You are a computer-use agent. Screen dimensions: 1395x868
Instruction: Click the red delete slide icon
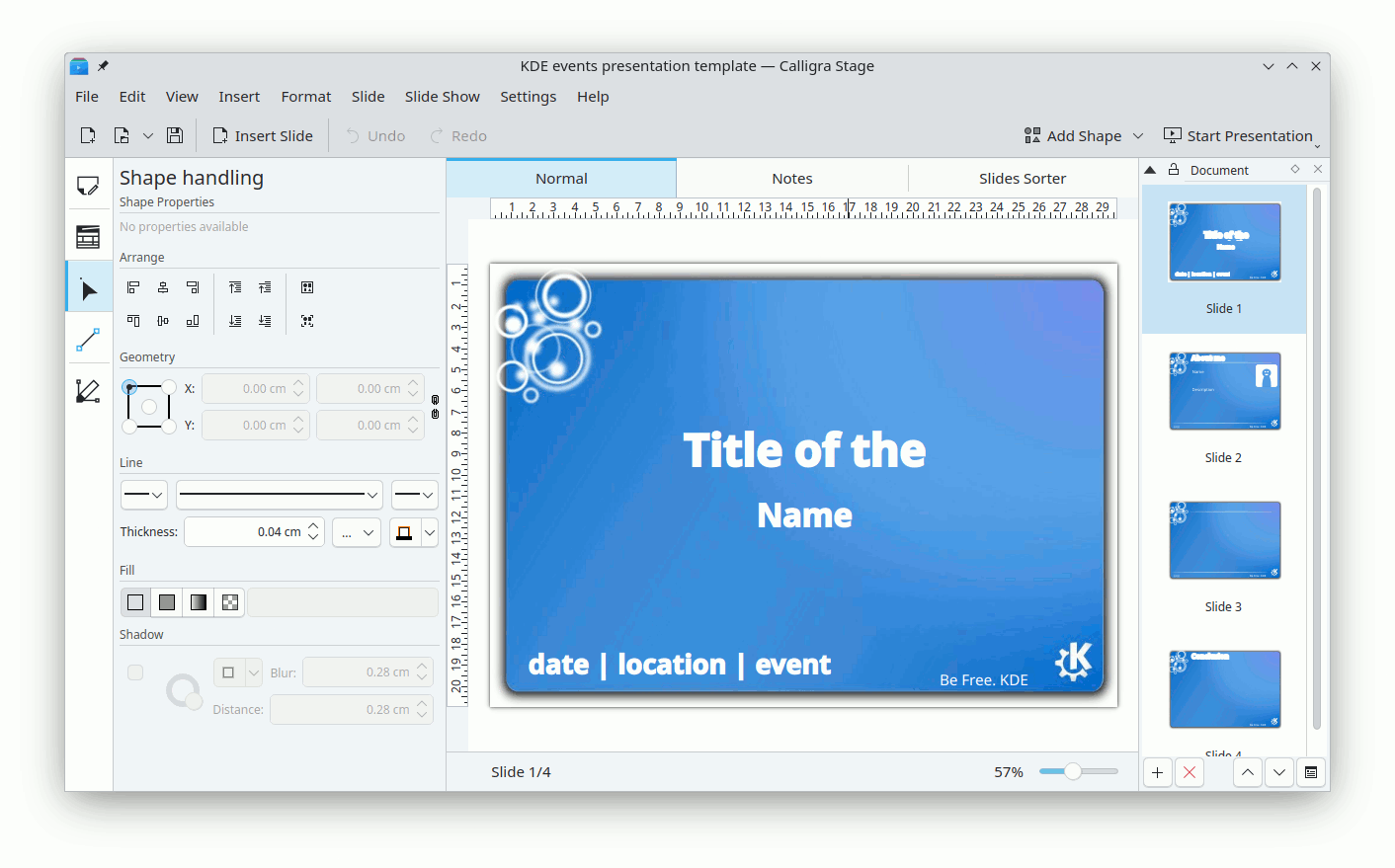pos(1190,772)
